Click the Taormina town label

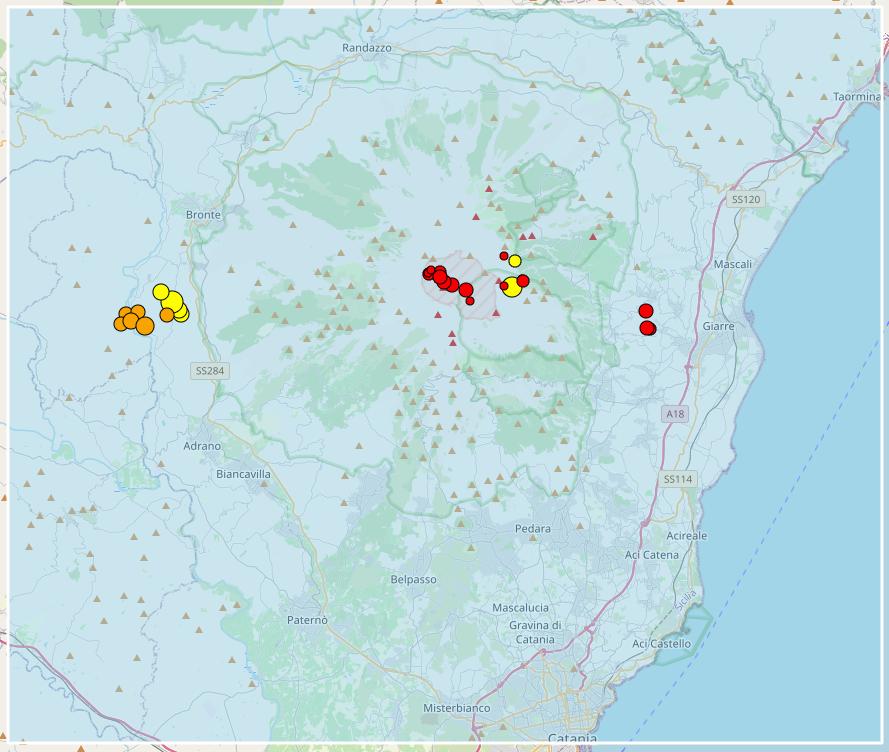856,97
